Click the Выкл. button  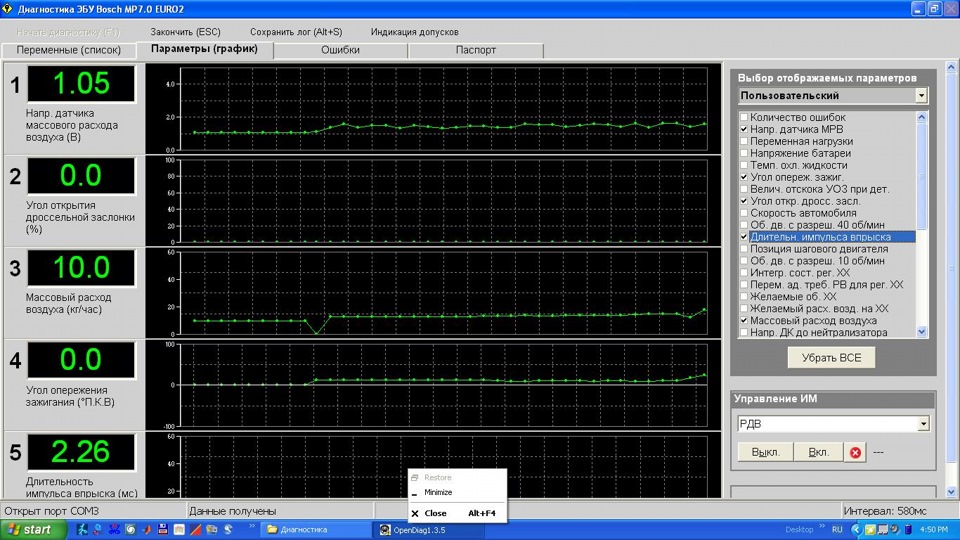tap(765, 452)
